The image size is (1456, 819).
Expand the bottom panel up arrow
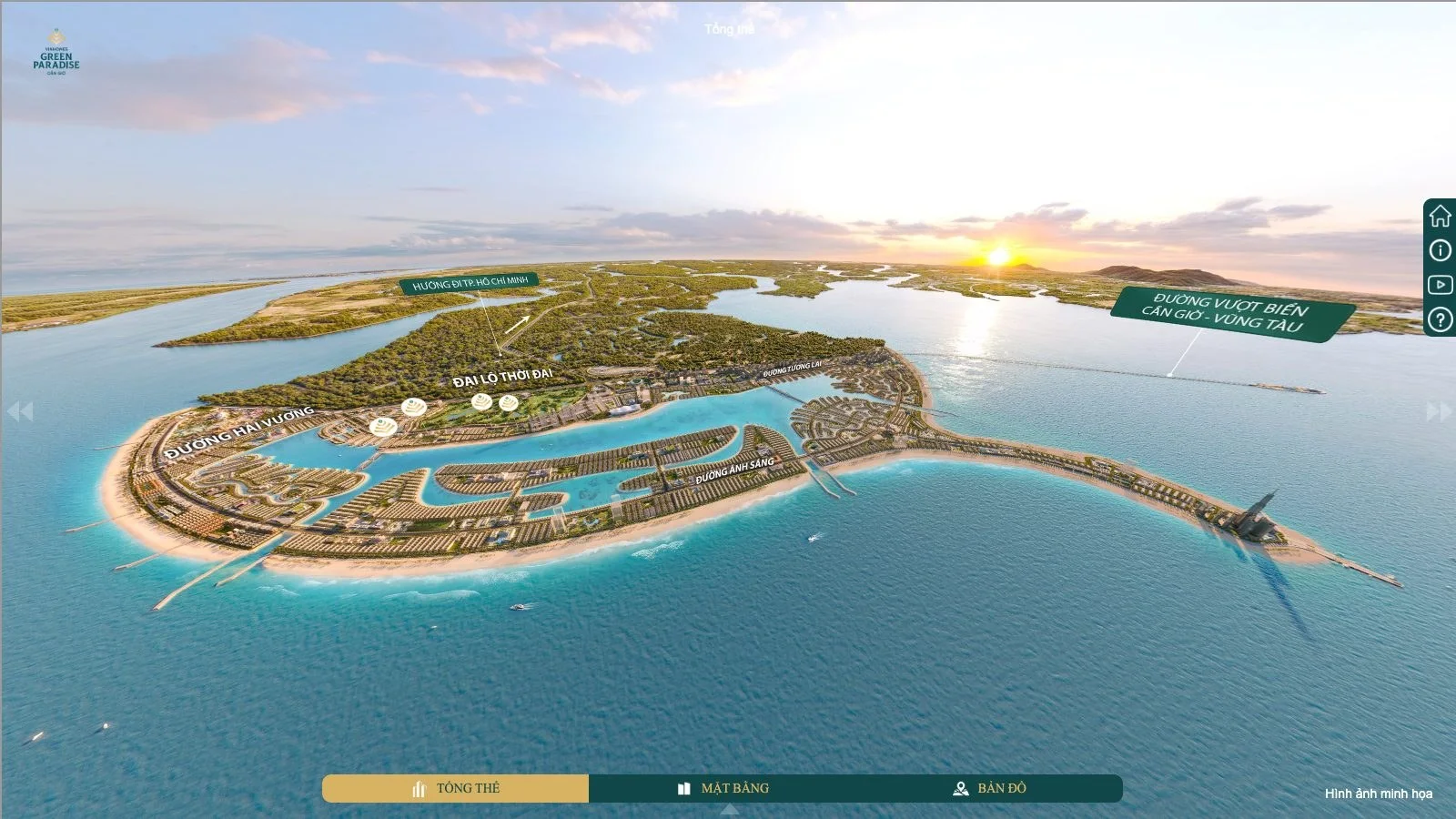pyautogui.click(x=729, y=810)
